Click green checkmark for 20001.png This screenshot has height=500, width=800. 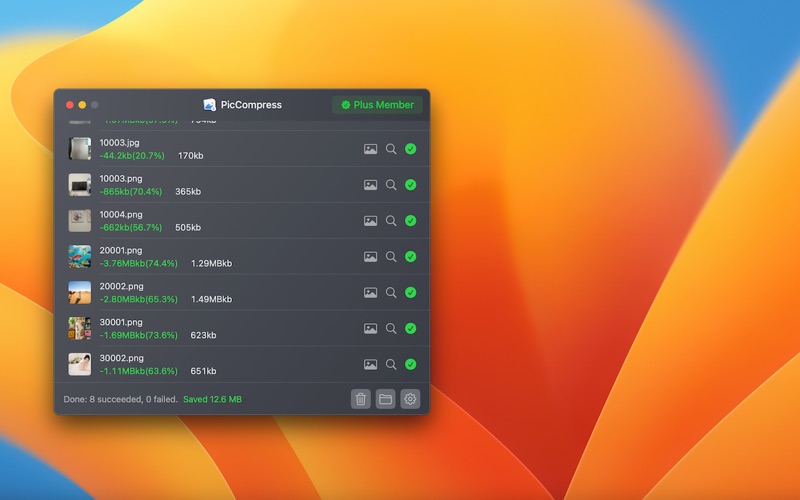(x=411, y=257)
